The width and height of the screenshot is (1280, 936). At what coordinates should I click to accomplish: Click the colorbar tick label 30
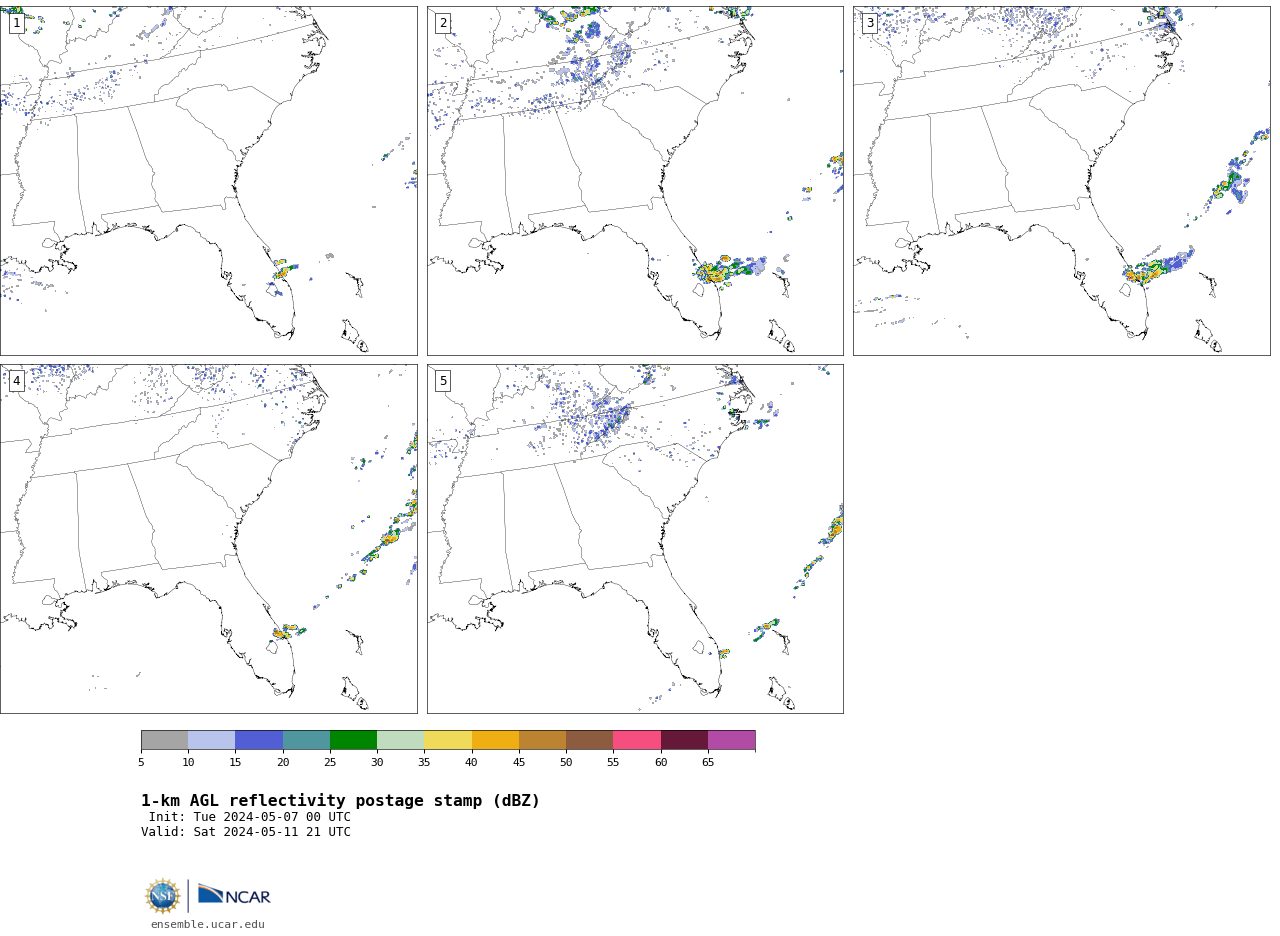(377, 763)
